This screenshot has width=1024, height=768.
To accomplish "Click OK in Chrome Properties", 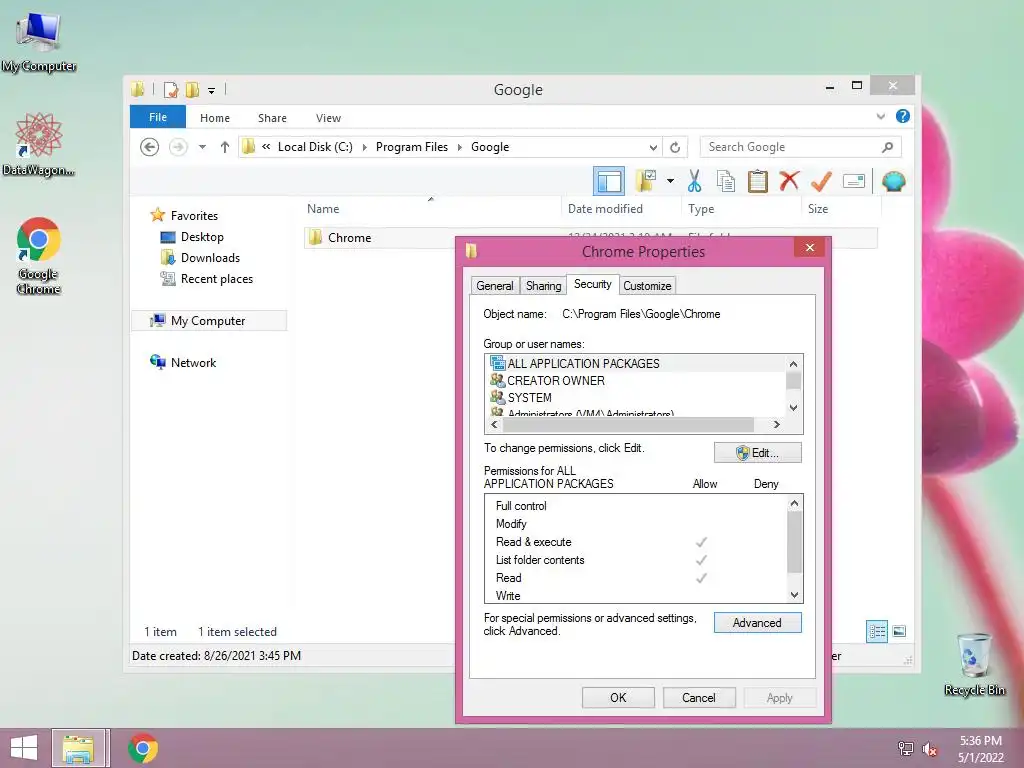I will (x=618, y=697).
